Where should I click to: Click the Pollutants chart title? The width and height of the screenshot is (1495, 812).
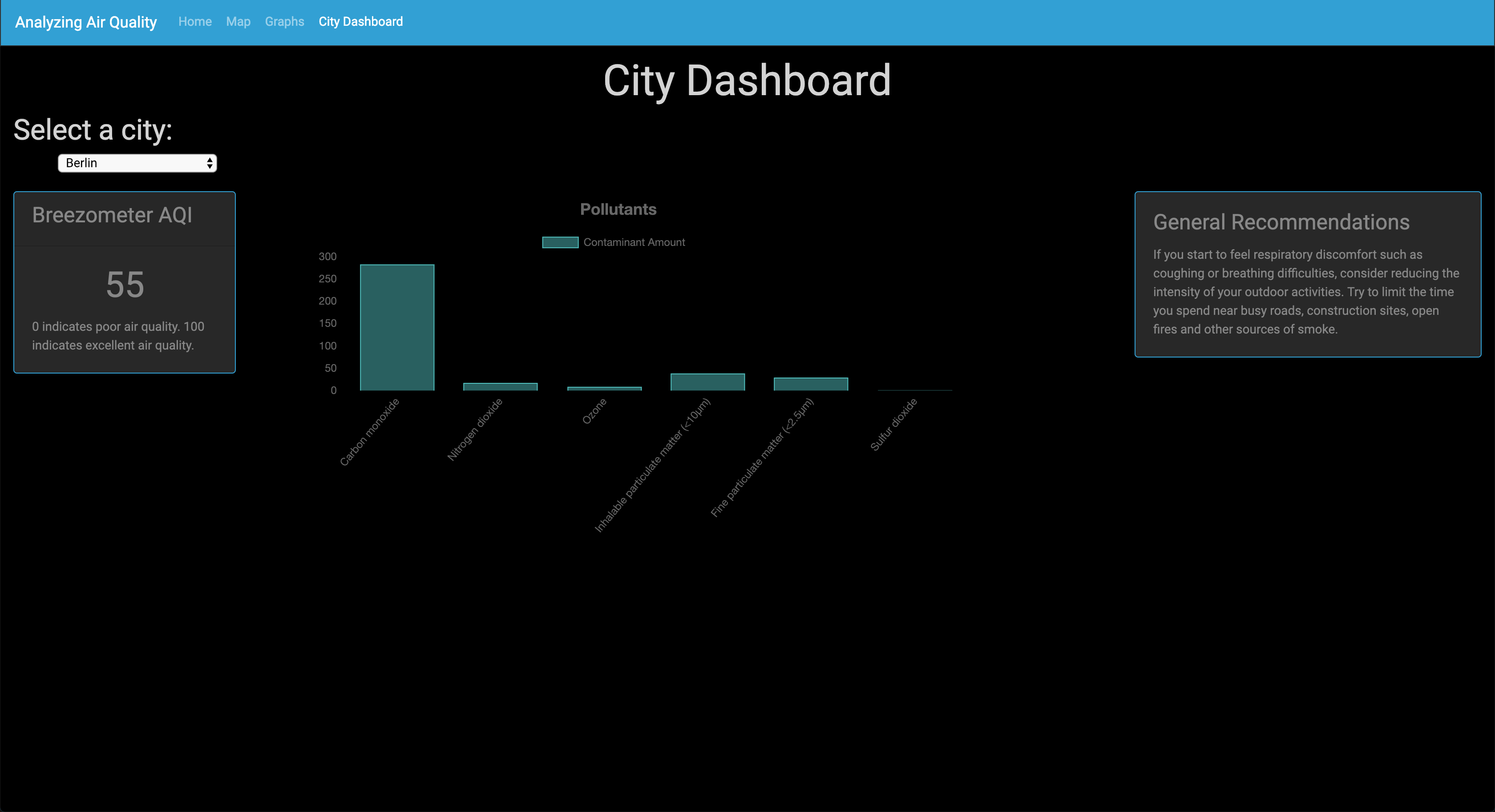click(x=618, y=209)
